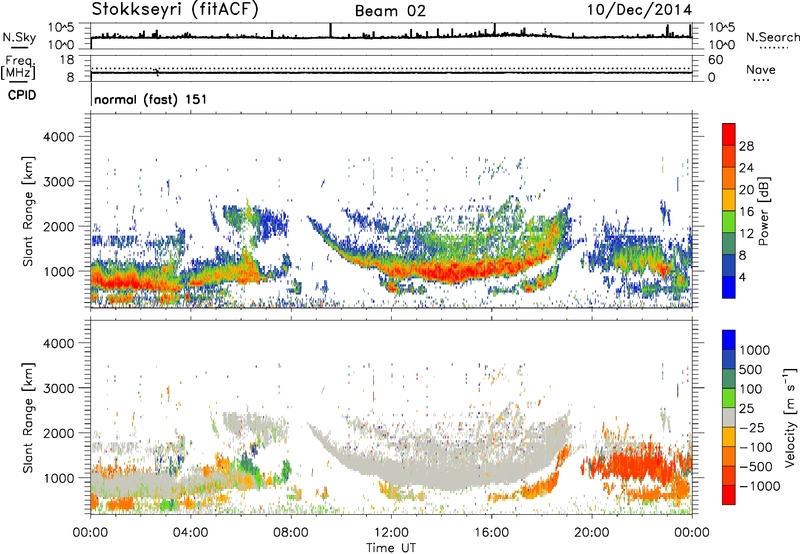
Task: Click the red negative-velocity patch near 22:00
Action: pyautogui.click(x=640, y=464)
